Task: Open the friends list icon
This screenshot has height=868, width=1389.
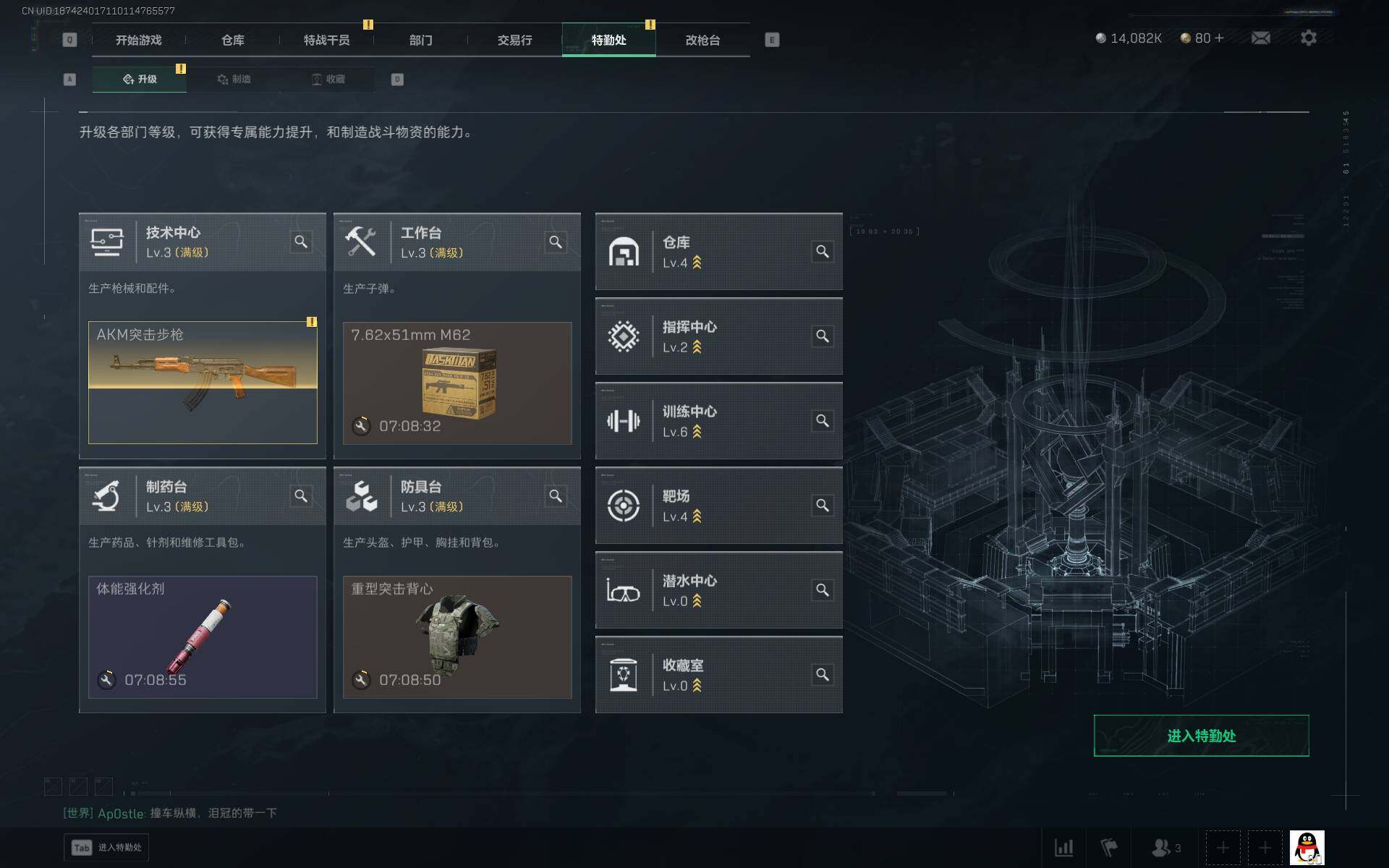Action: point(1165,847)
